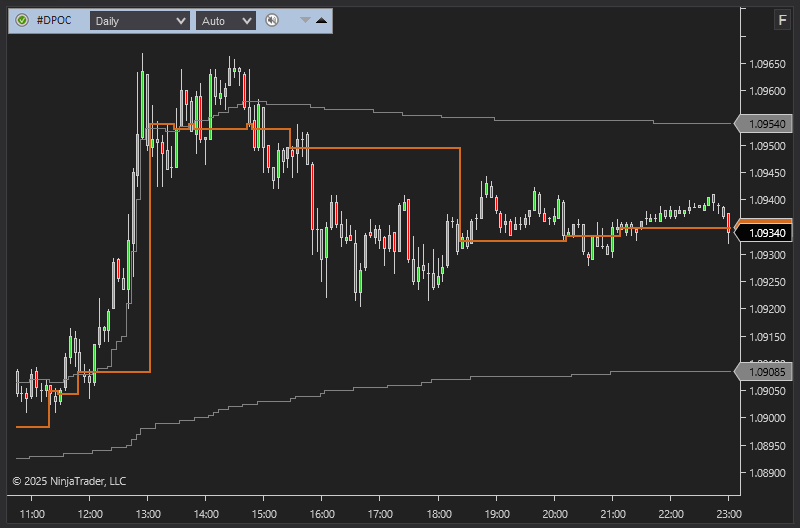Click the 11:00 time axis label
The width and height of the screenshot is (800, 528).
[32, 514]
